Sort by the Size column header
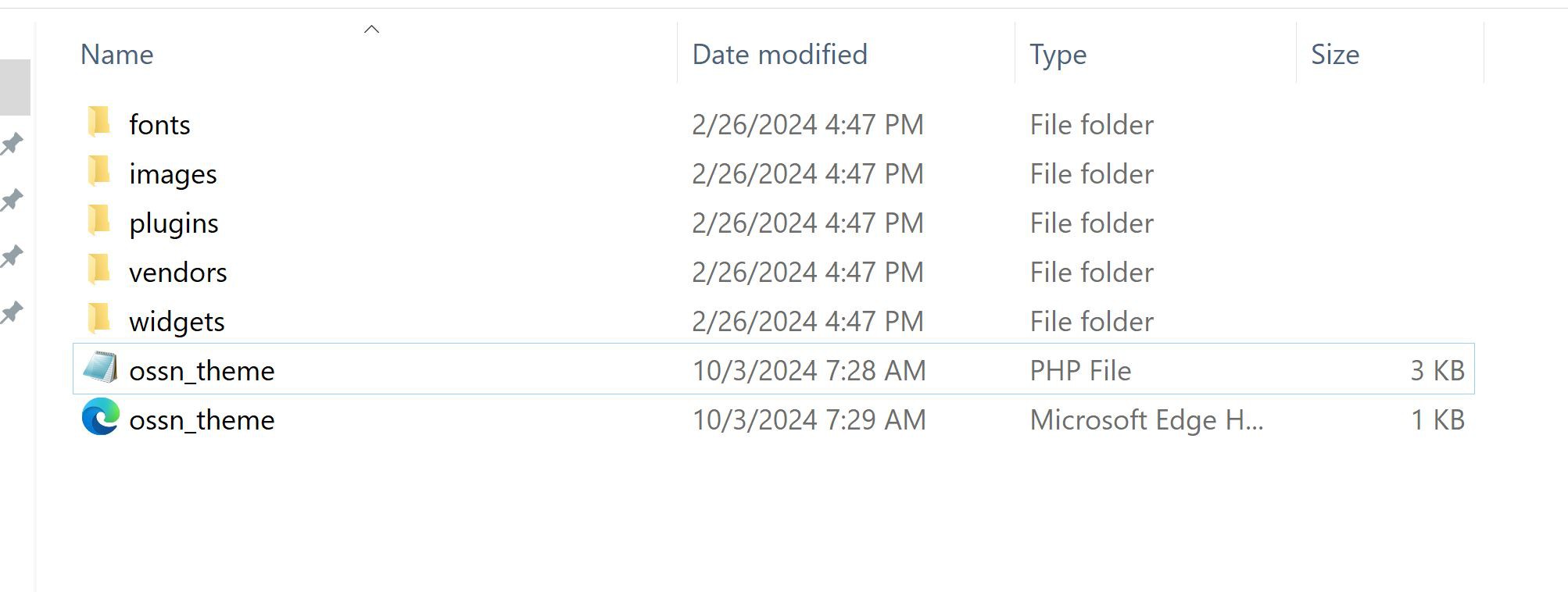Viewport: 1568px width, 592px height. [1334, 55]
